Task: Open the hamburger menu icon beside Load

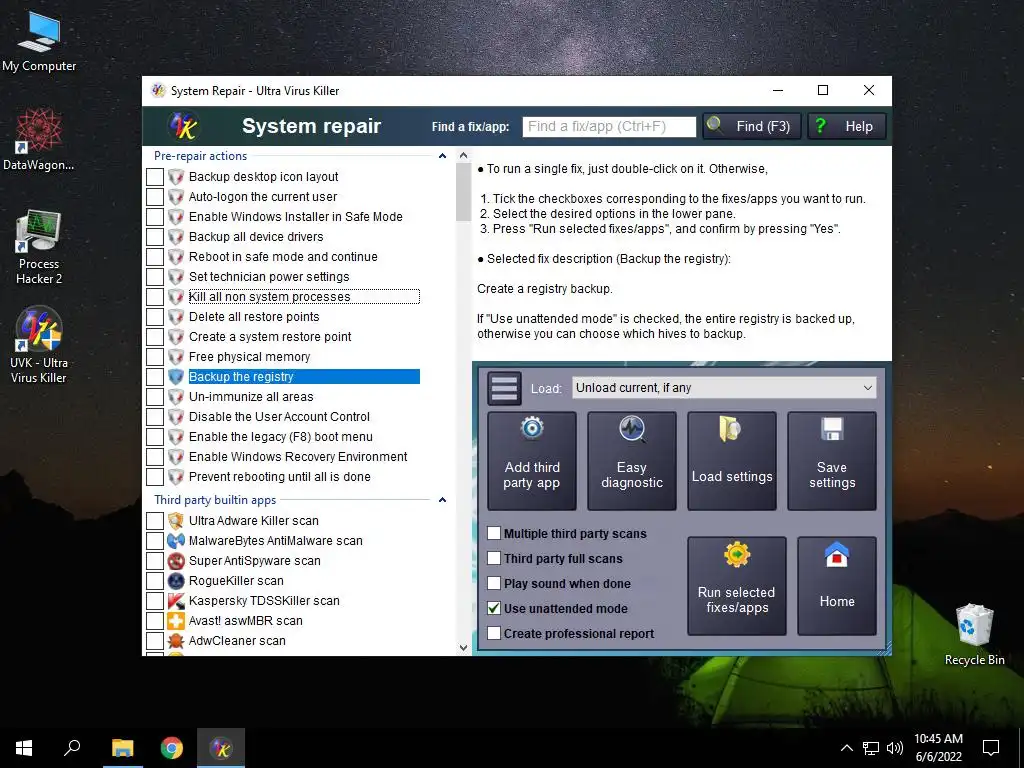Action: 504,389
